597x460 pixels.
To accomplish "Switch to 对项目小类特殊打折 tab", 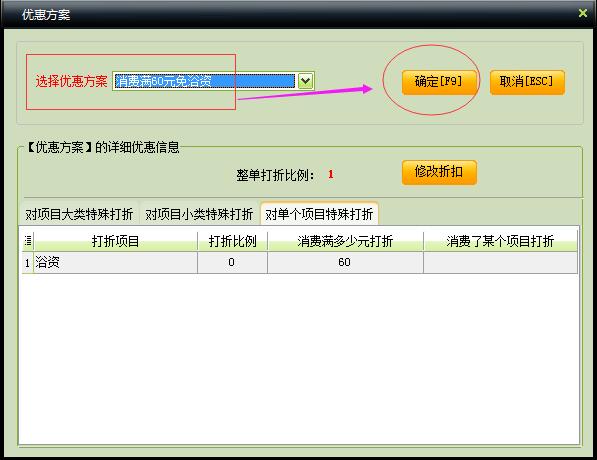I will point(199,214).
